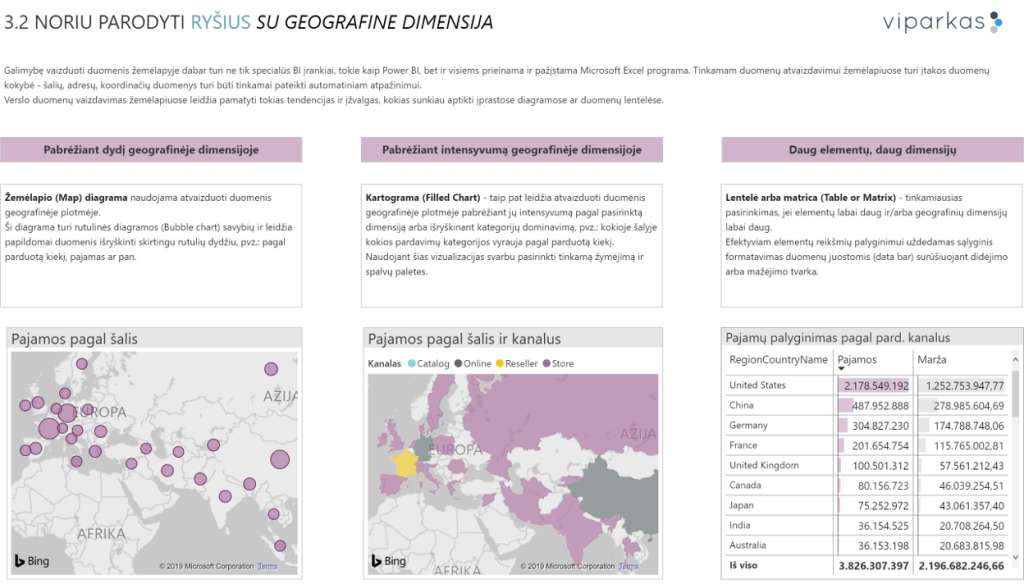Click 'Pabrėžiant dydį geografinėje dimensijoje' header
The height and width of the screenshot is (584, 1024).
coord(151,150)
